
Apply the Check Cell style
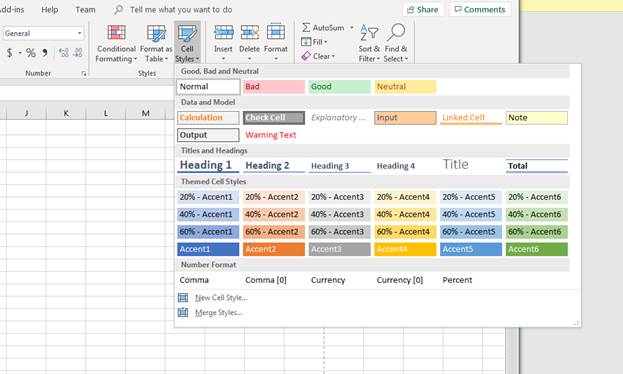tap(274, 118)
